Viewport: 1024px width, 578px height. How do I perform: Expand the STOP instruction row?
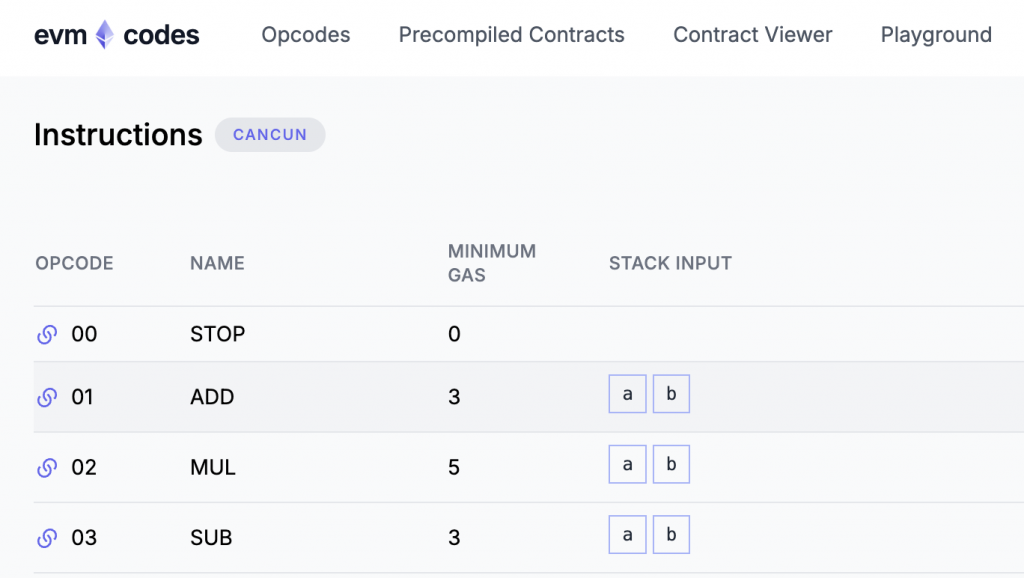click(217, 335)
